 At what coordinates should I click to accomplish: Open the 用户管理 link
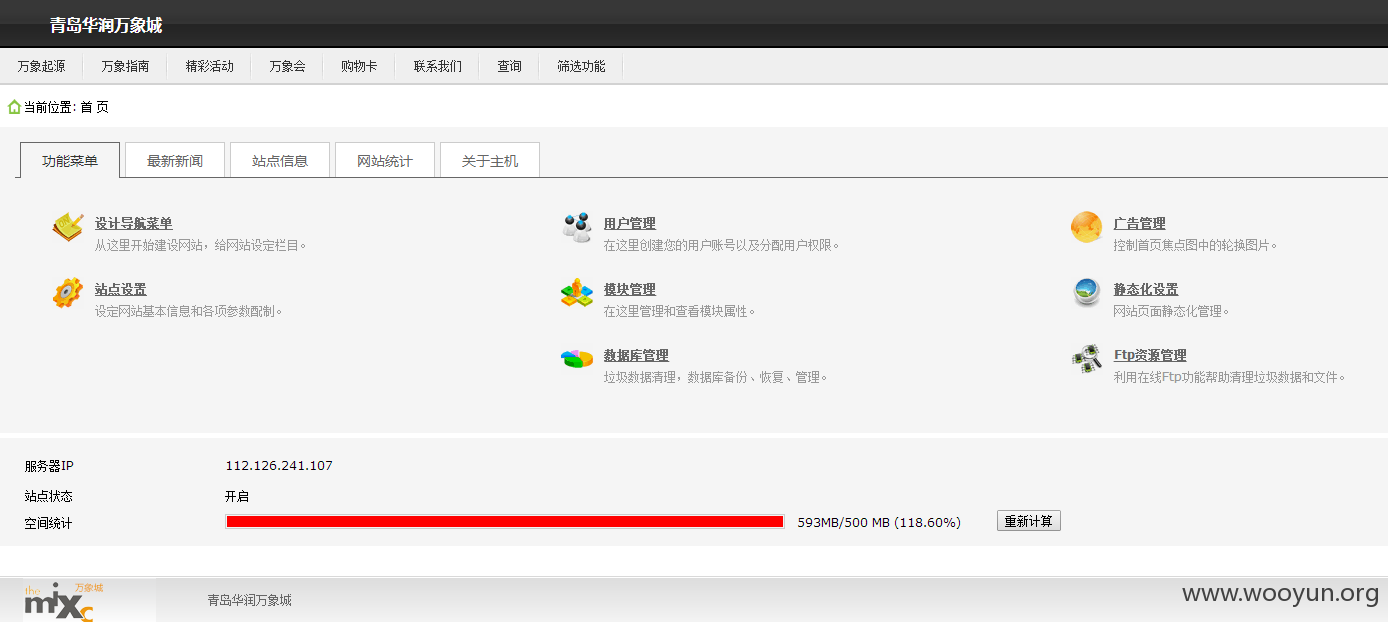[x=630, y=224]
